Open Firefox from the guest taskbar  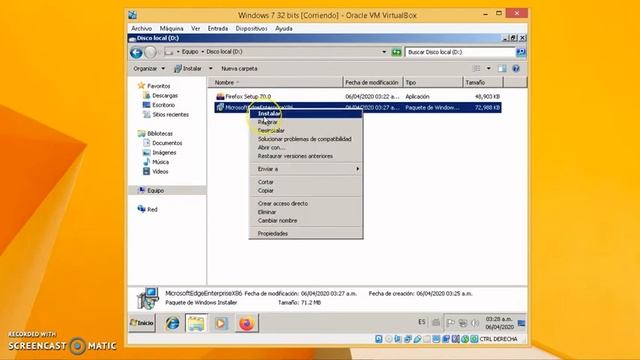pos(246,323)
